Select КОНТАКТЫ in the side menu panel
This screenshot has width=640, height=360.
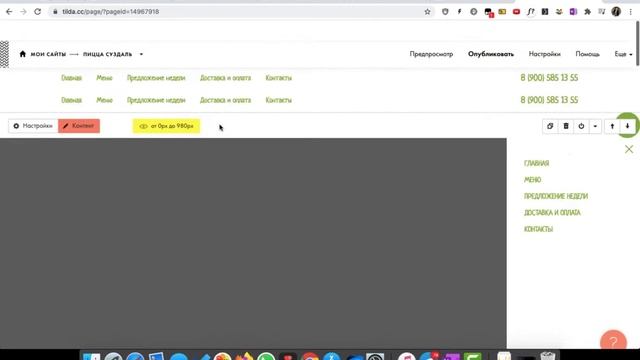[538, 229]
